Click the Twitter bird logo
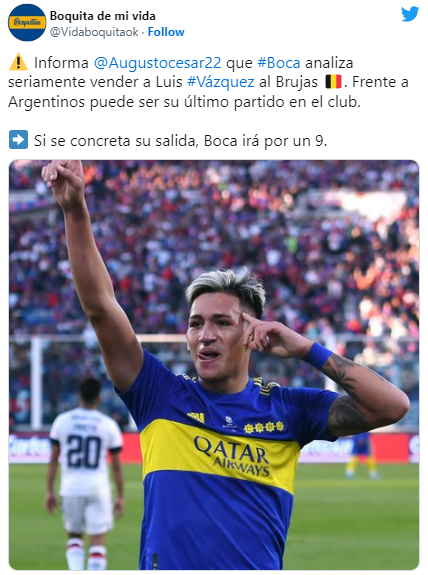Viewport: 428px width, 575px height. [x=410, y=14]
